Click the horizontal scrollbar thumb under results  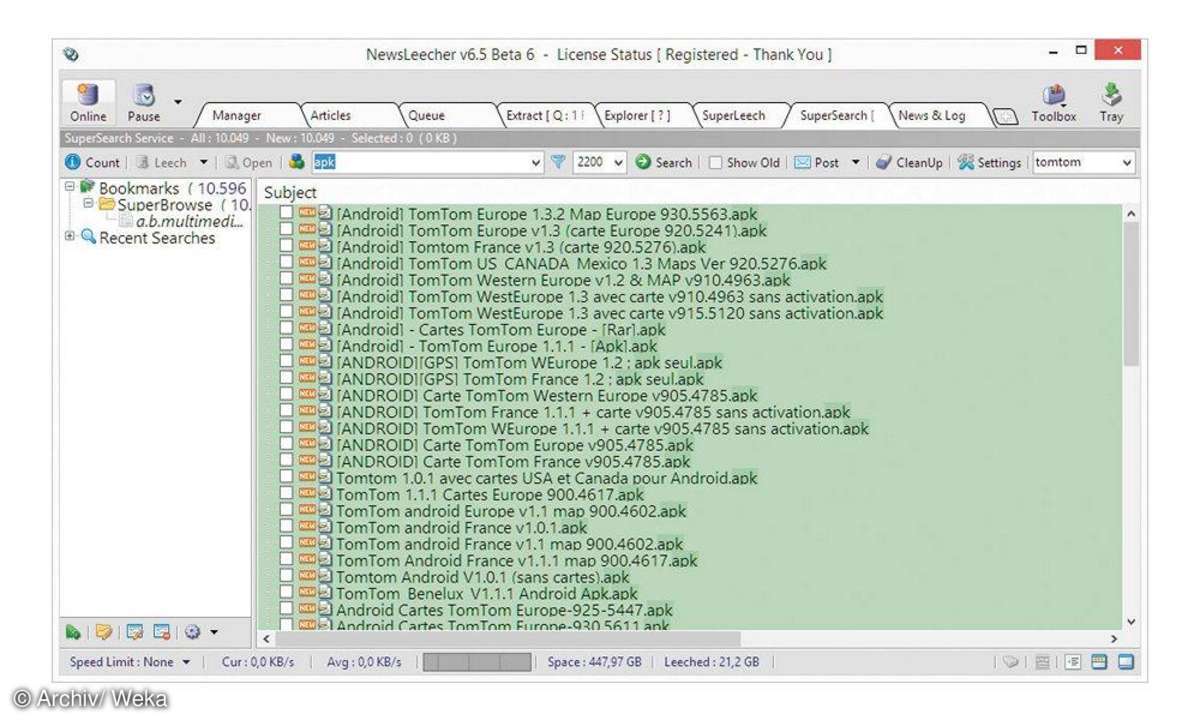click(508, 638)
